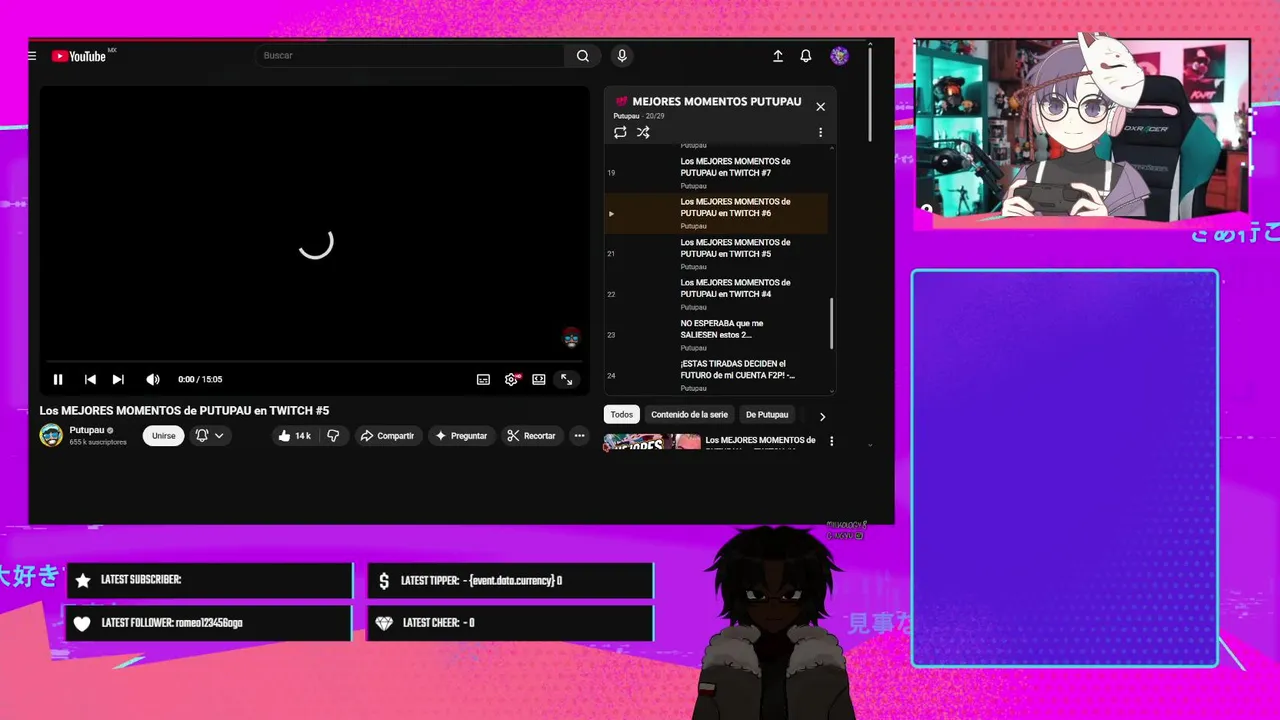The height and width of the screenshot is (720, 1280).
Task: Start voice search with the microphone icon
Action: (x=622, y=56)
